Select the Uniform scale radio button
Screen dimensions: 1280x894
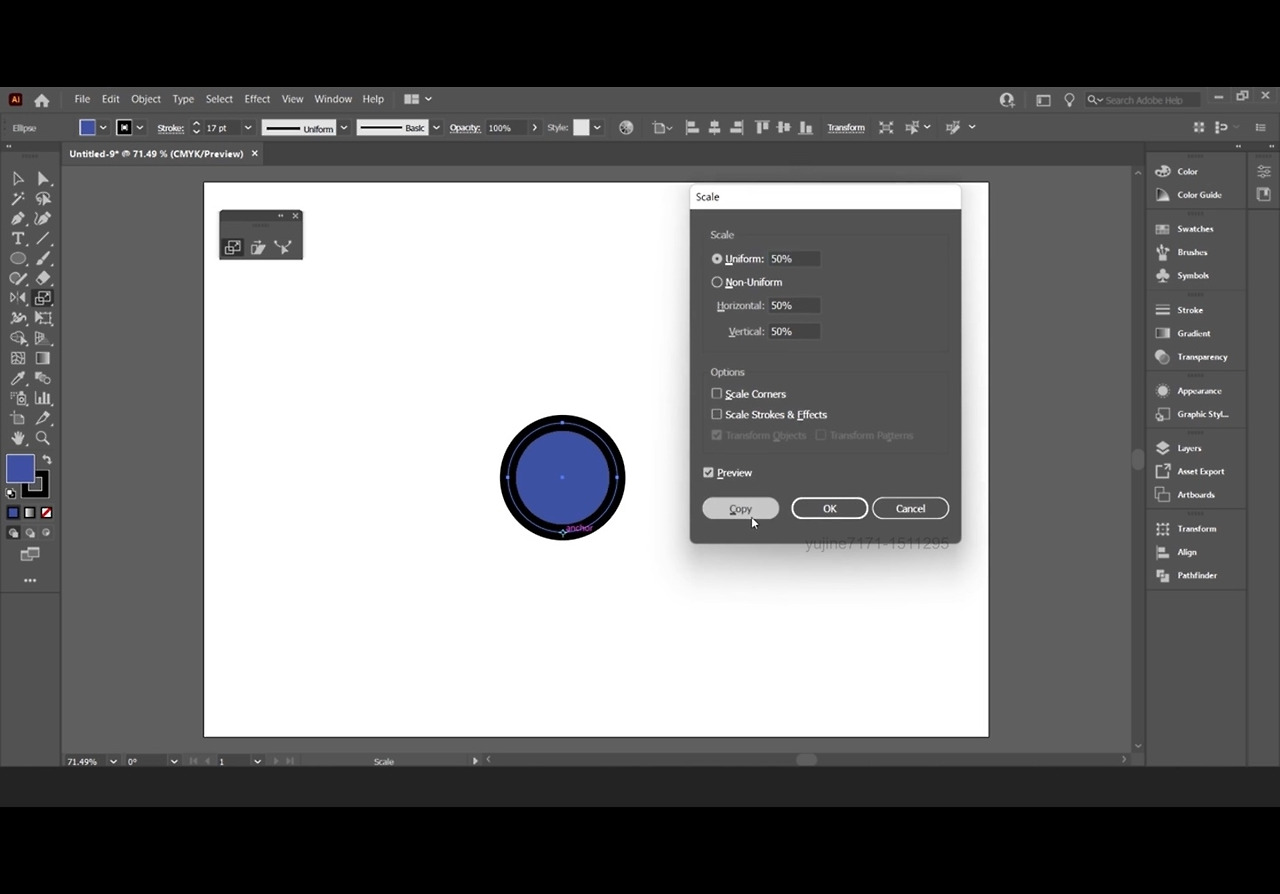click(x=717, y=259)
